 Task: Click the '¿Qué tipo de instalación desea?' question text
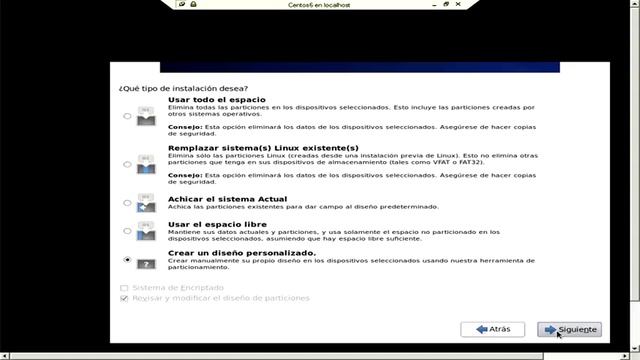coord(183,89)
